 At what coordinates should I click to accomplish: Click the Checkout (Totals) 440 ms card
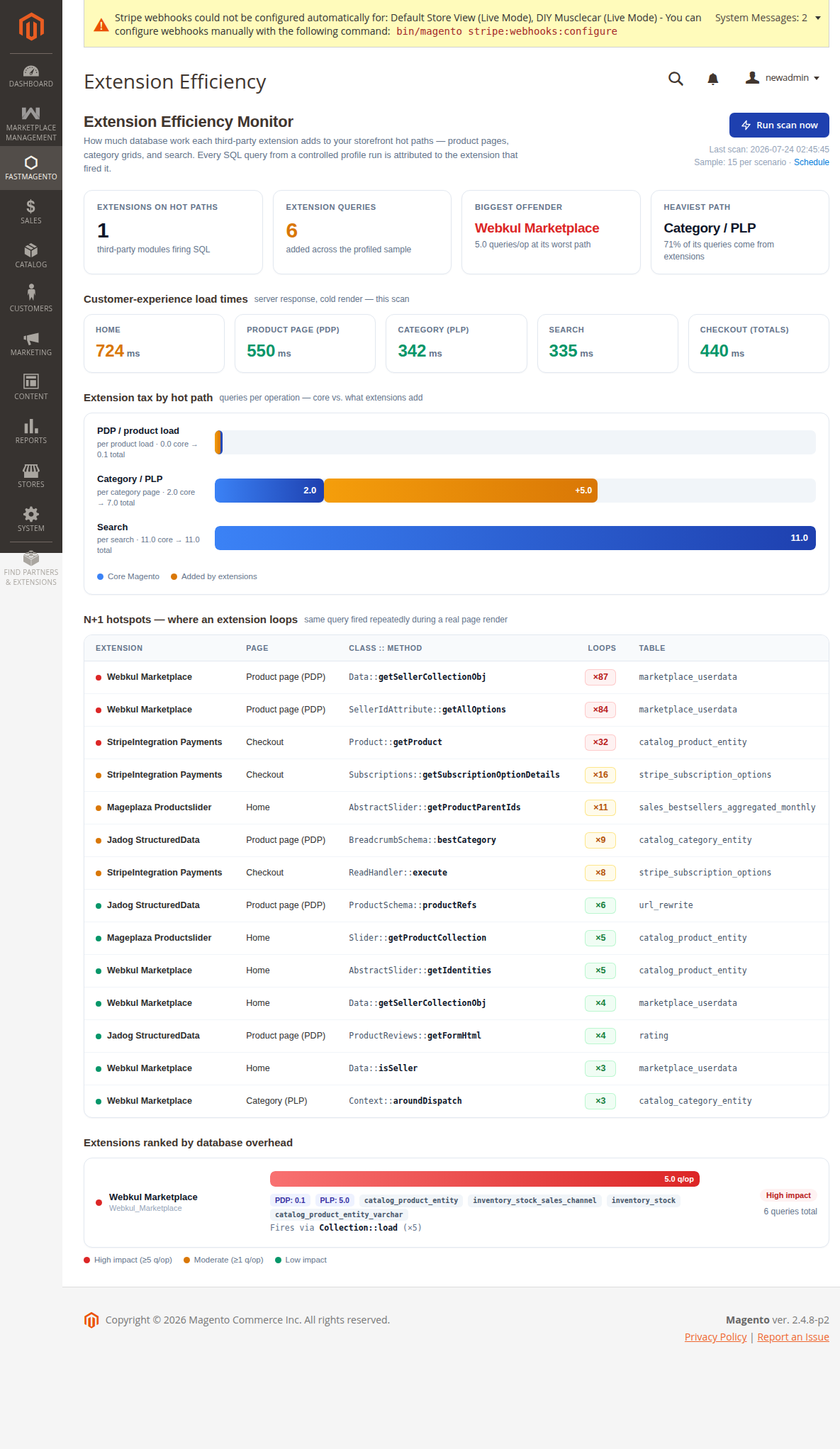click(758, 343)
